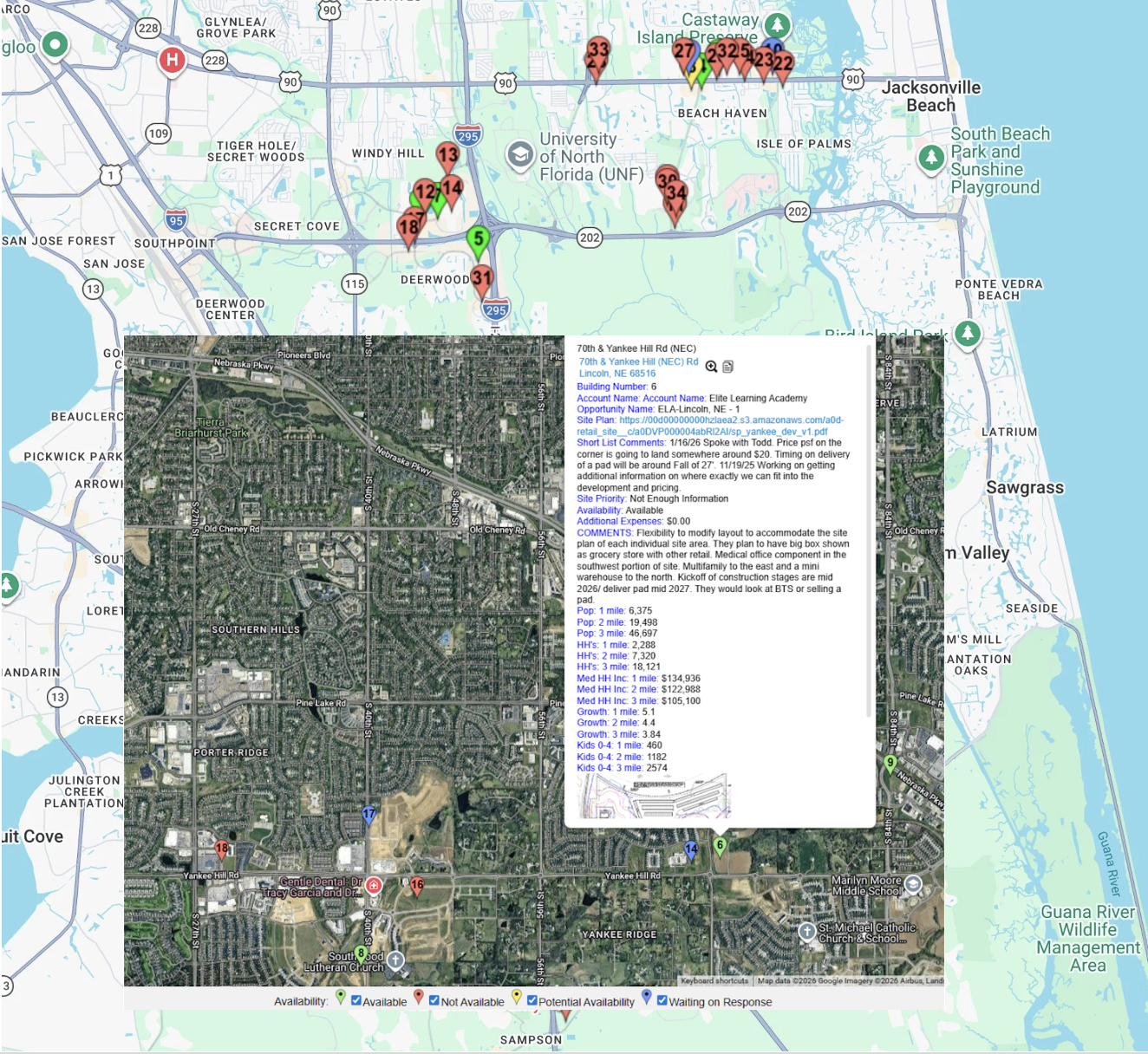1148x1054 pixels.
Task: Disable the Not Available filter checkbox
Action: pyautogui.click(x=434, y=1001)
